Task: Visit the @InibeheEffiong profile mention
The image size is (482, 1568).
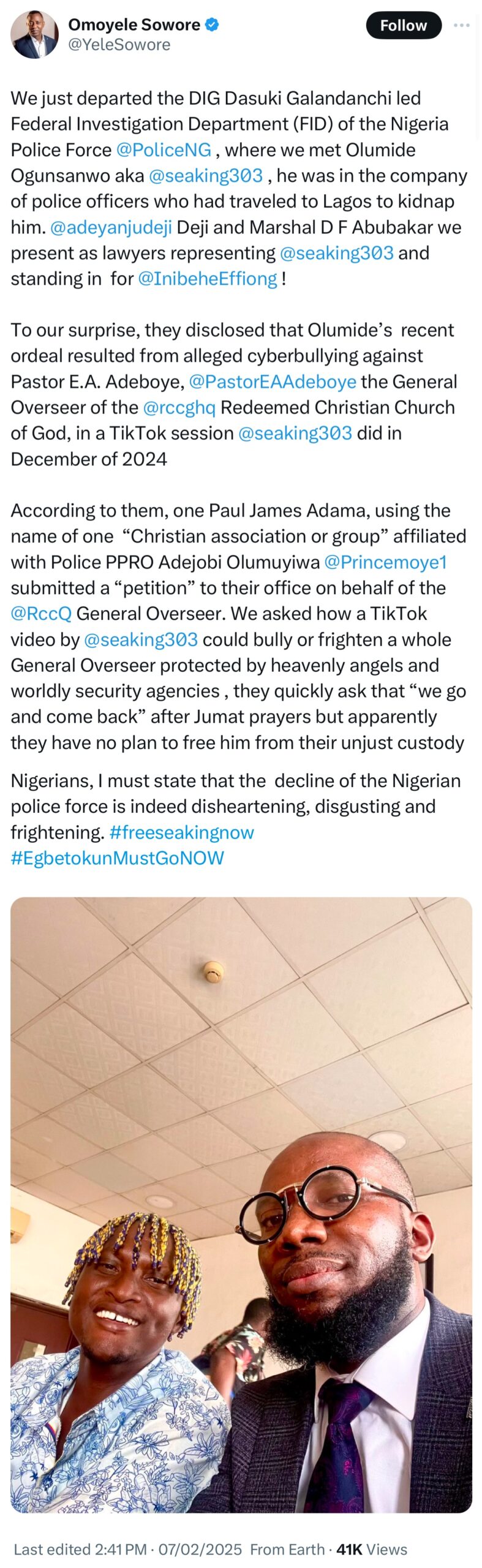Action: pyautogui.click(x=208, y=279)
